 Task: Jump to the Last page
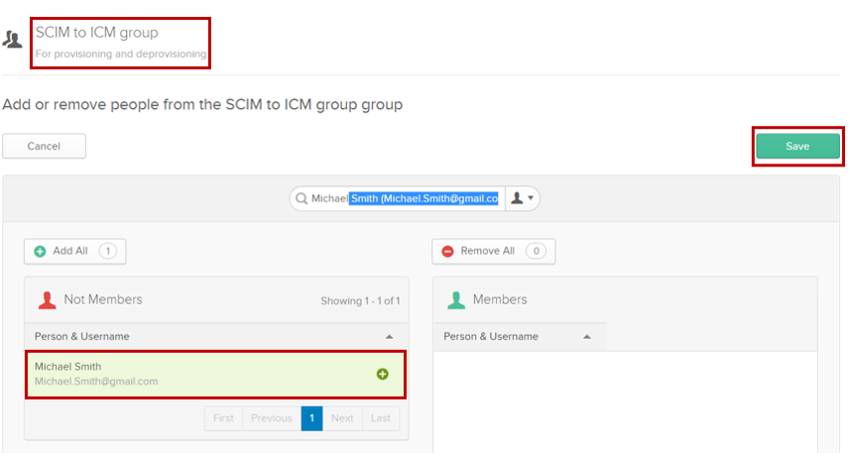[x=380, y=418]
